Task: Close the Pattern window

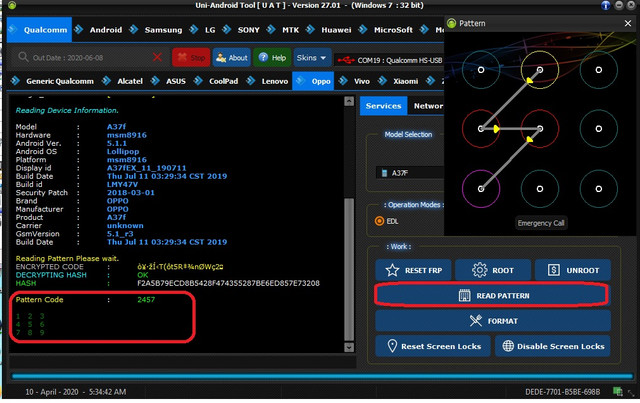Action: (x=628, y=23)
